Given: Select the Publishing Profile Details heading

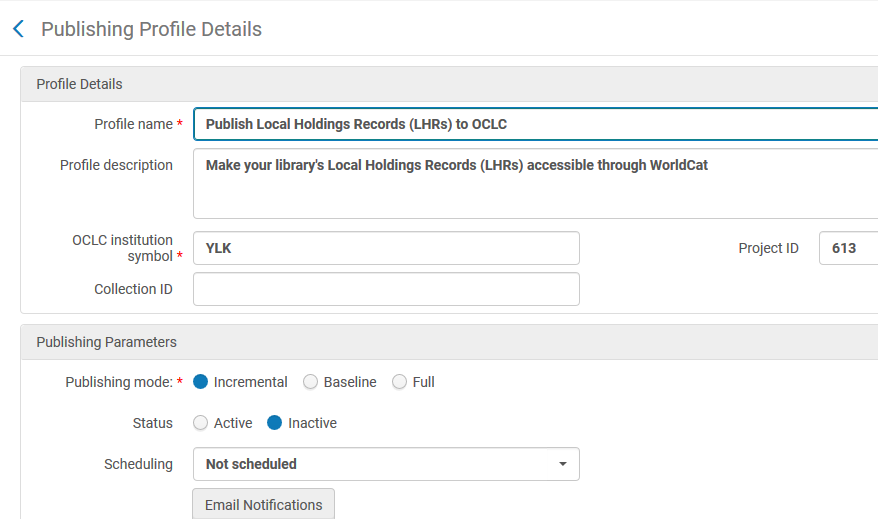Looking at the screenshot, I should point(151,29).
